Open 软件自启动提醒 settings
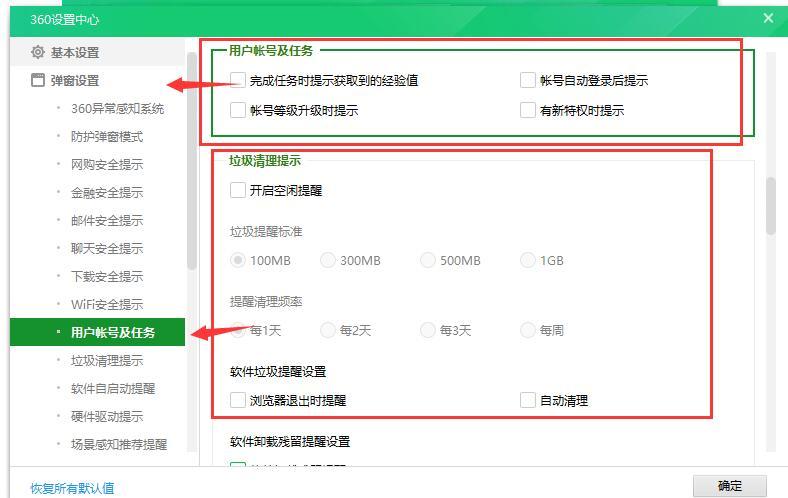 (x=113, y=388)
